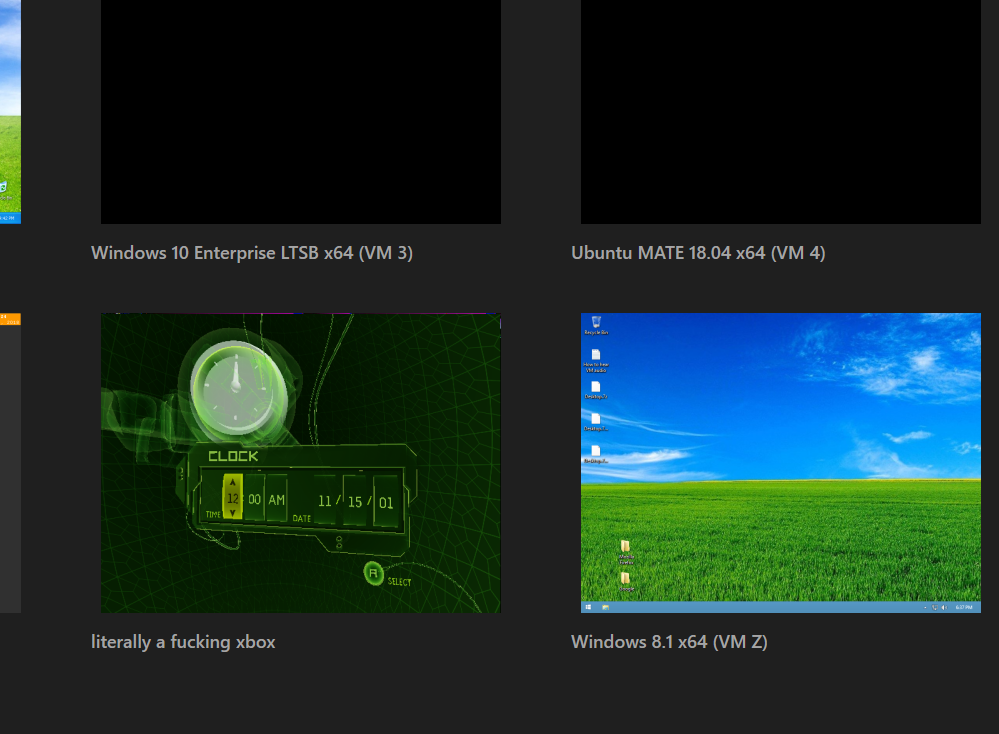Click the volume speaker icon in Windows 8.1 tray
Viewport: 999px width, 734px height.
point(942,607)
